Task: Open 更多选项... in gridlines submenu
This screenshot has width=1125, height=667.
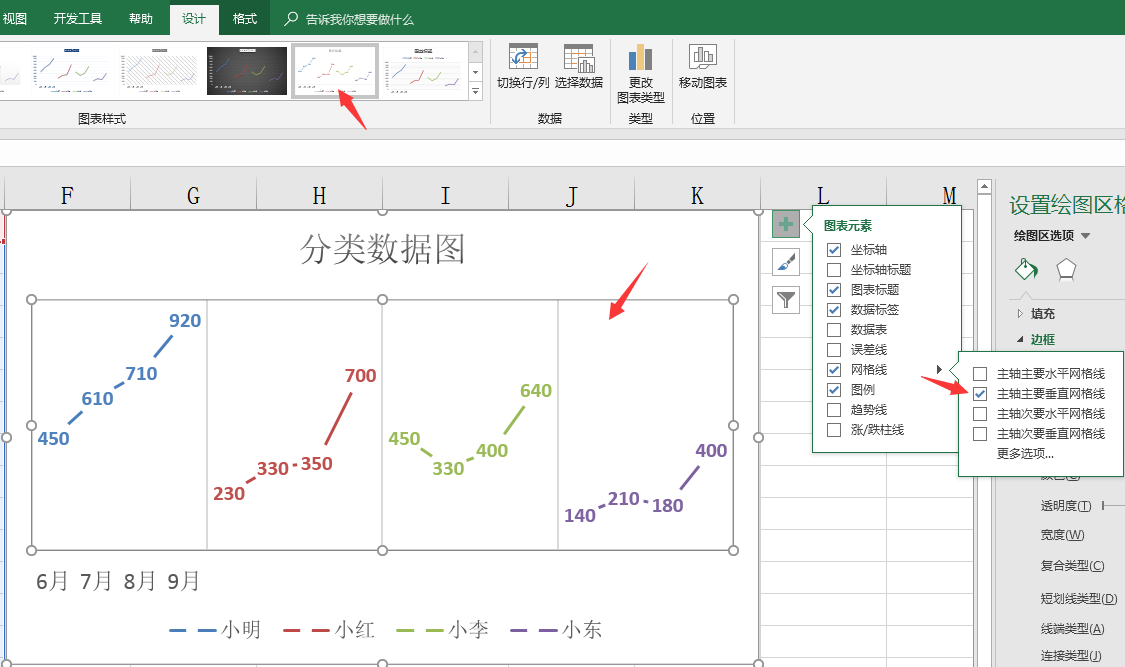Action: pyautogui.click(x=1025, y=453)
